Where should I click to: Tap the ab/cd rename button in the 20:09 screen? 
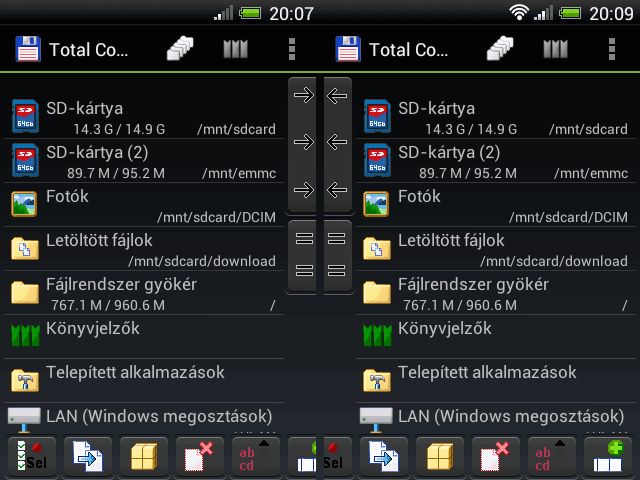(x=551, y=456)
